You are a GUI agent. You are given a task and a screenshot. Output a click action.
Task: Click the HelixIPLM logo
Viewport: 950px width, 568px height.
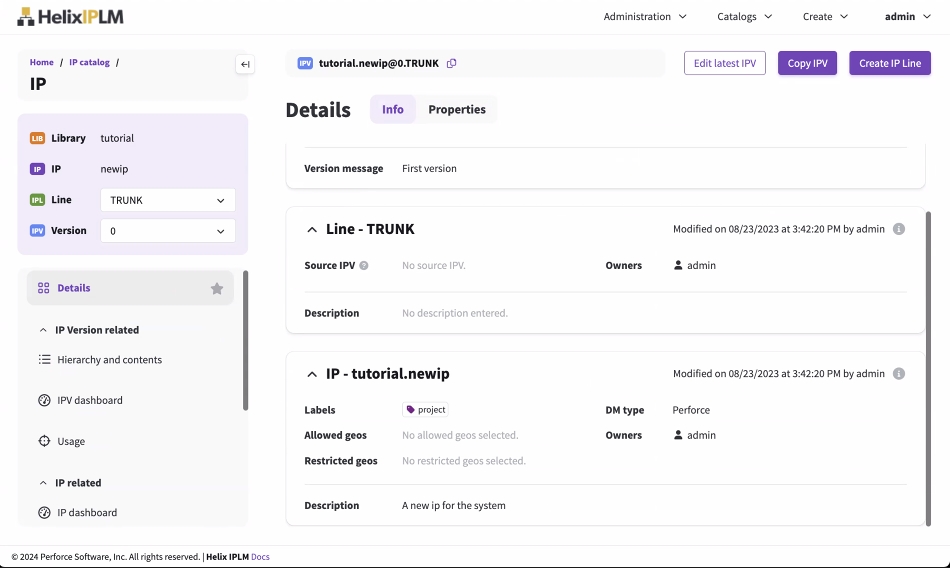click(70, 17)
